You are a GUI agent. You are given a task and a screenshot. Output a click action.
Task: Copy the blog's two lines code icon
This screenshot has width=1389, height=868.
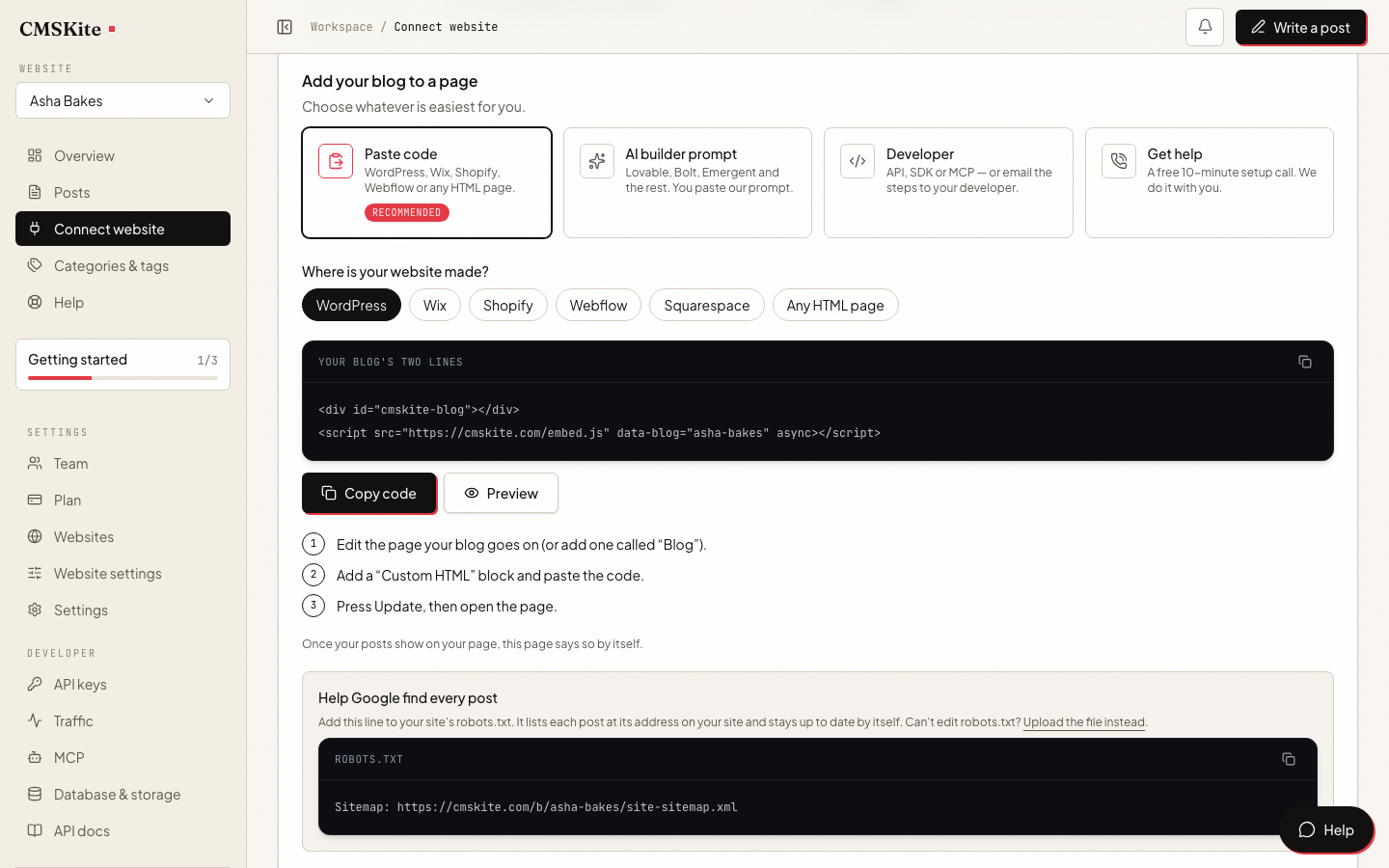[1305, 362]
